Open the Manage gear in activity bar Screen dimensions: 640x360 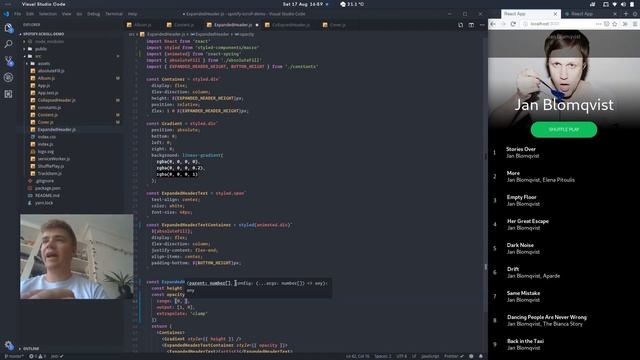9,345
